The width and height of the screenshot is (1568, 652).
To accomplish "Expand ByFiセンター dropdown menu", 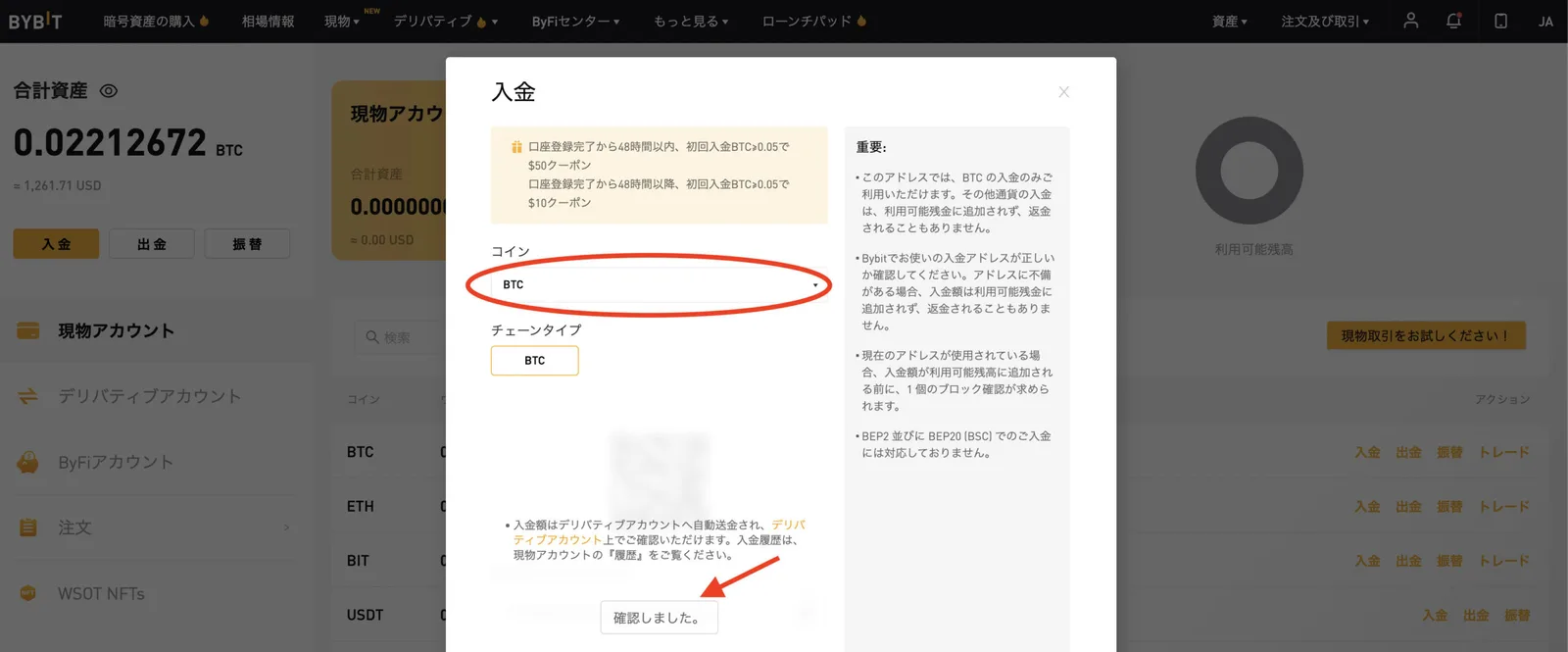I will [x=575, y=22].
